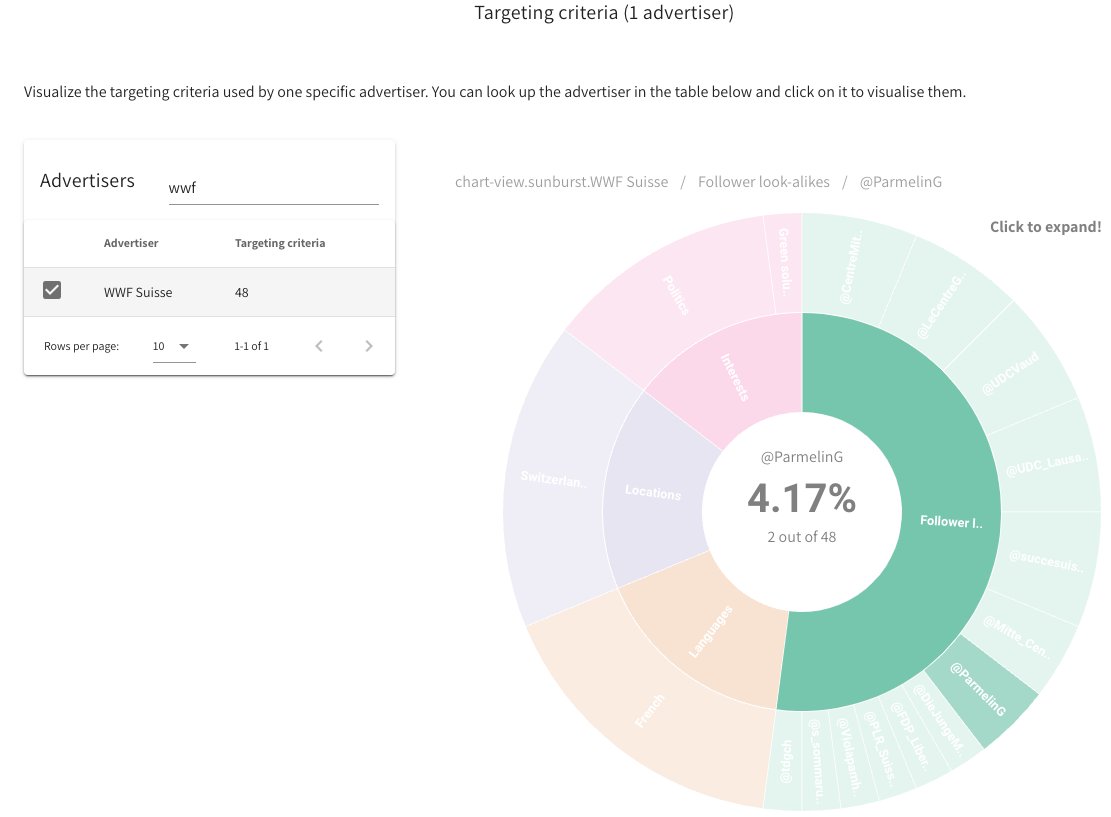Select the Switzerland outer segment
1111x817 pixels.
point(554,479)
